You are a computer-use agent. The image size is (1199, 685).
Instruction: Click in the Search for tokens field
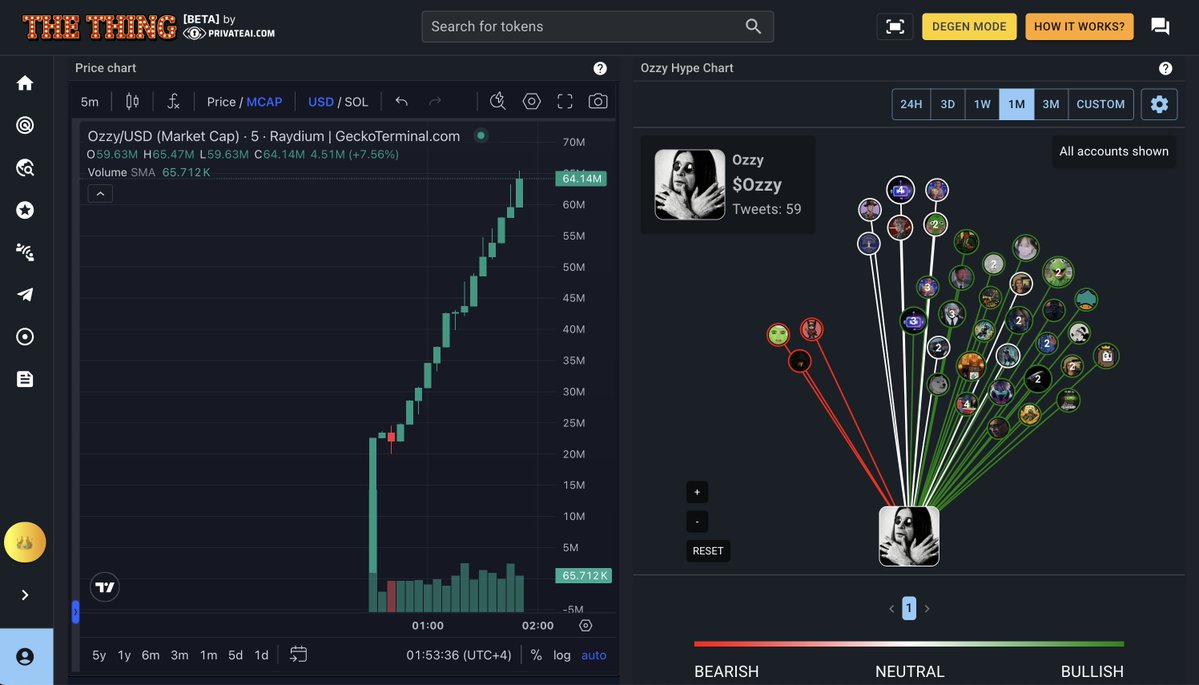(585, 26)
